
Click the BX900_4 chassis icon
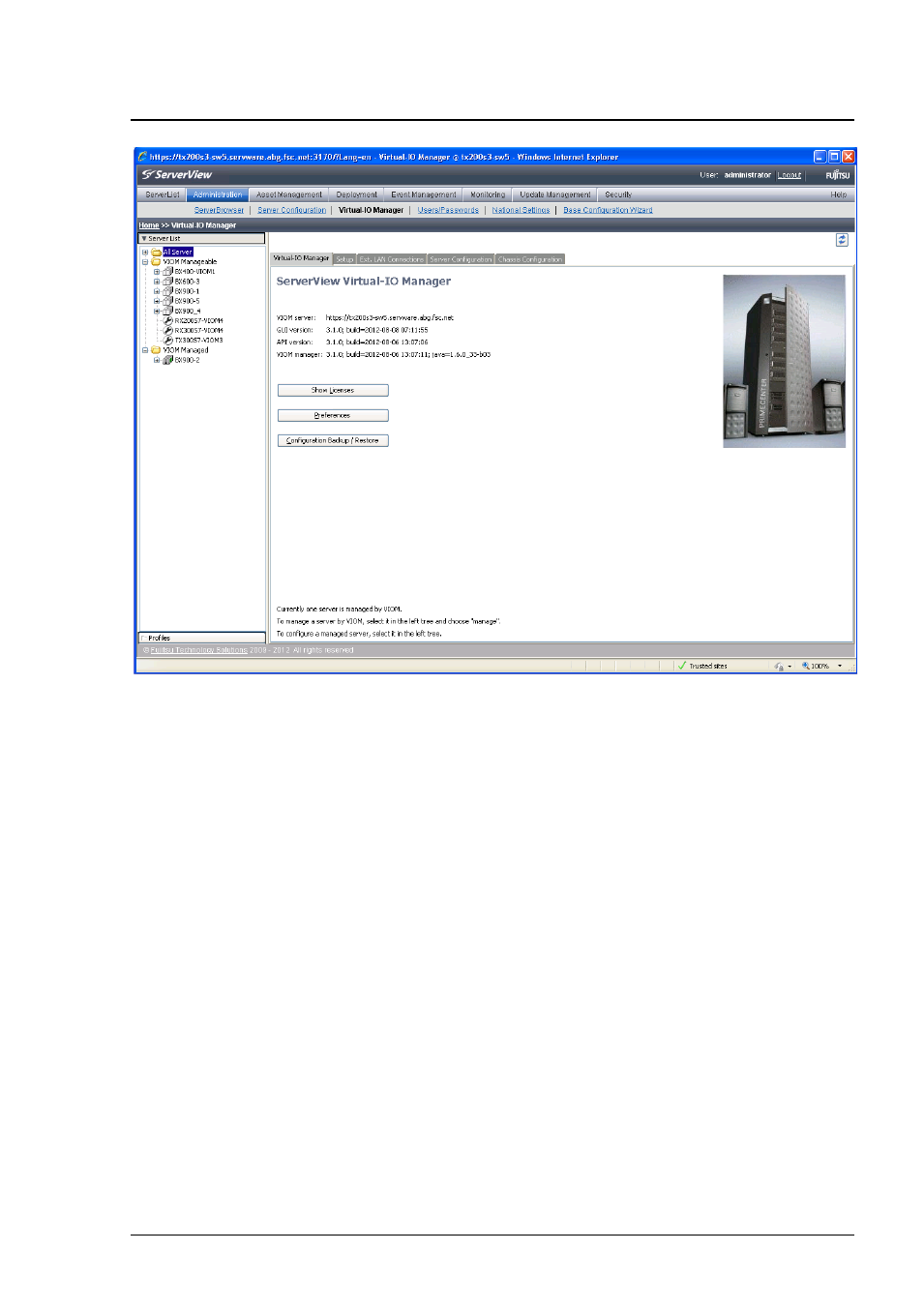pyautogui.click(x=167, y=311)
